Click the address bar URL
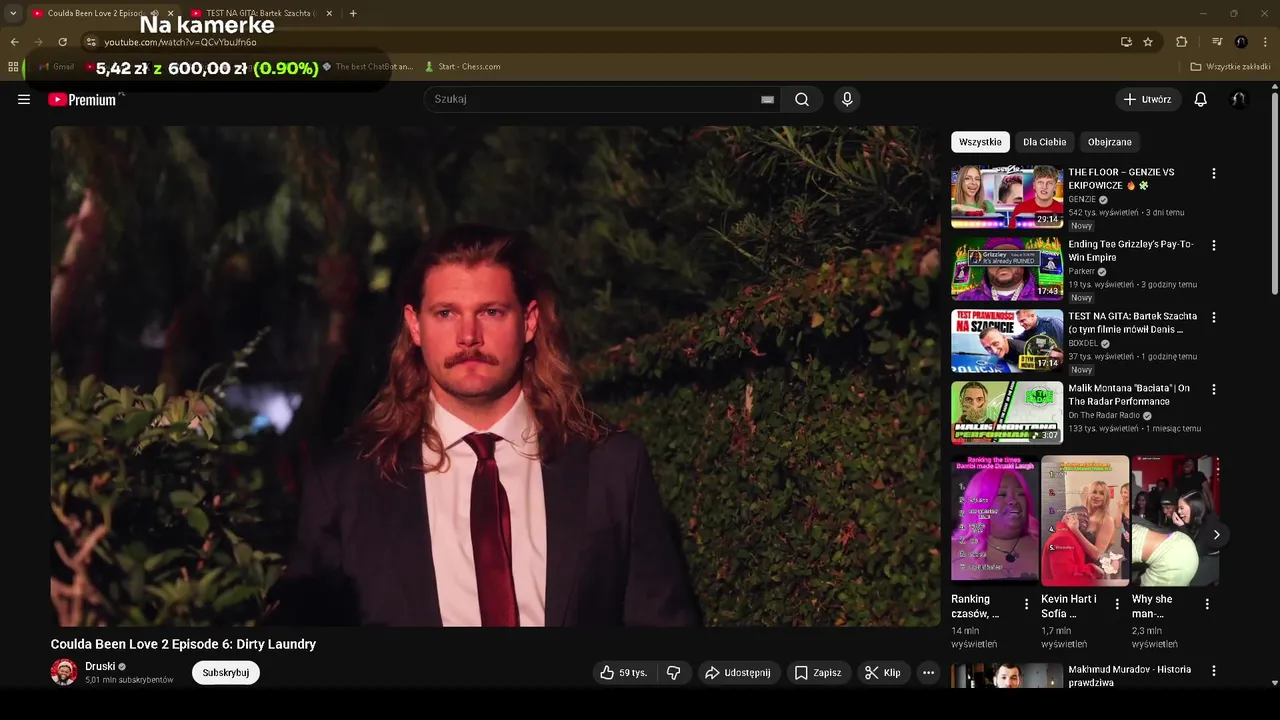The image size is (1280, 720). click(x=180, y=42)
